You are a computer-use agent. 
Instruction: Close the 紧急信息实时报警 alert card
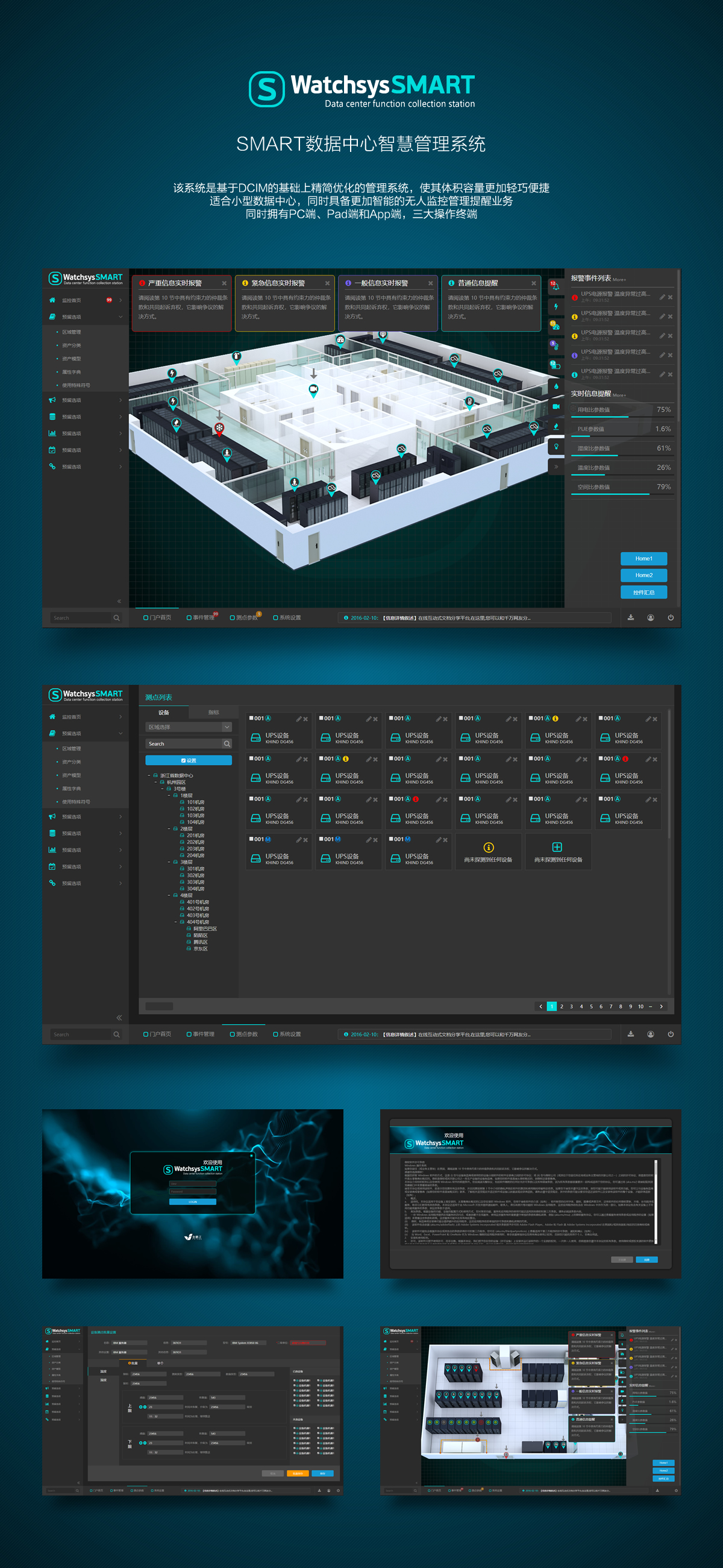click(x=327, y=283)
